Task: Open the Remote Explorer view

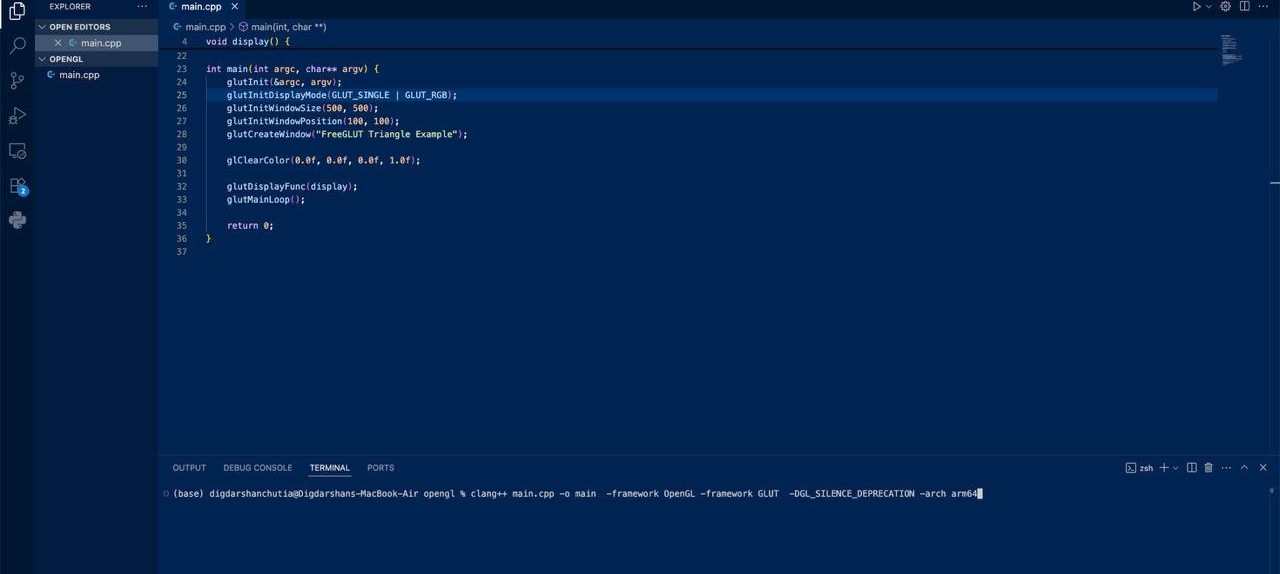Action: 17,151
